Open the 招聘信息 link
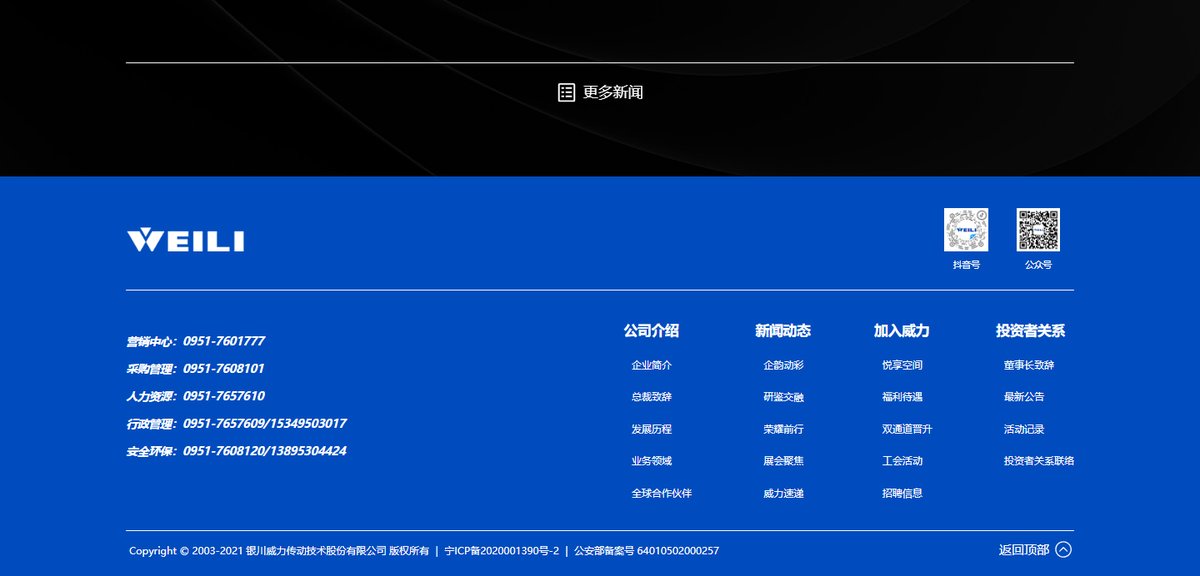1200x576 pixels. point(903,493)
